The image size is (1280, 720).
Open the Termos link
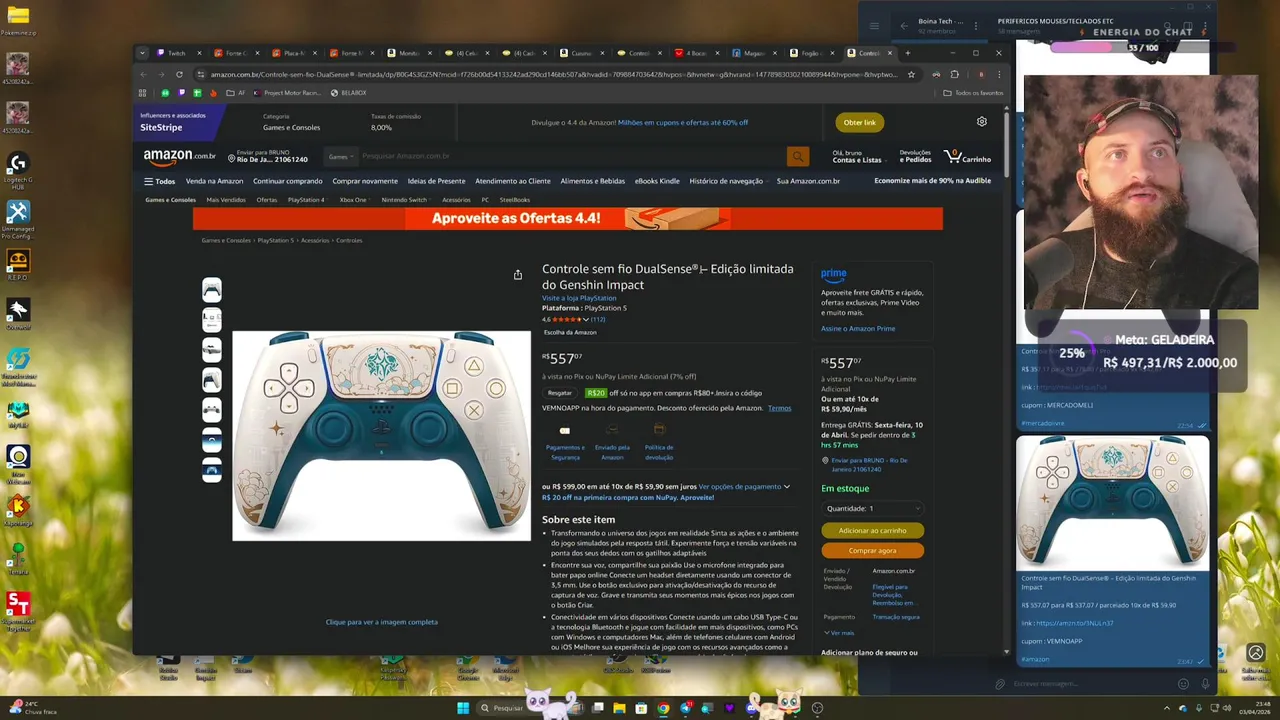point(779,408)
